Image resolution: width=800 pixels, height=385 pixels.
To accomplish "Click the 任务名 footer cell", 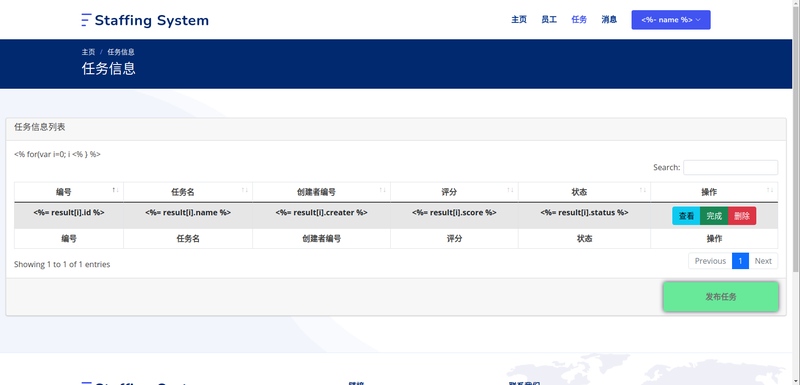I will [x=188, y=239].
